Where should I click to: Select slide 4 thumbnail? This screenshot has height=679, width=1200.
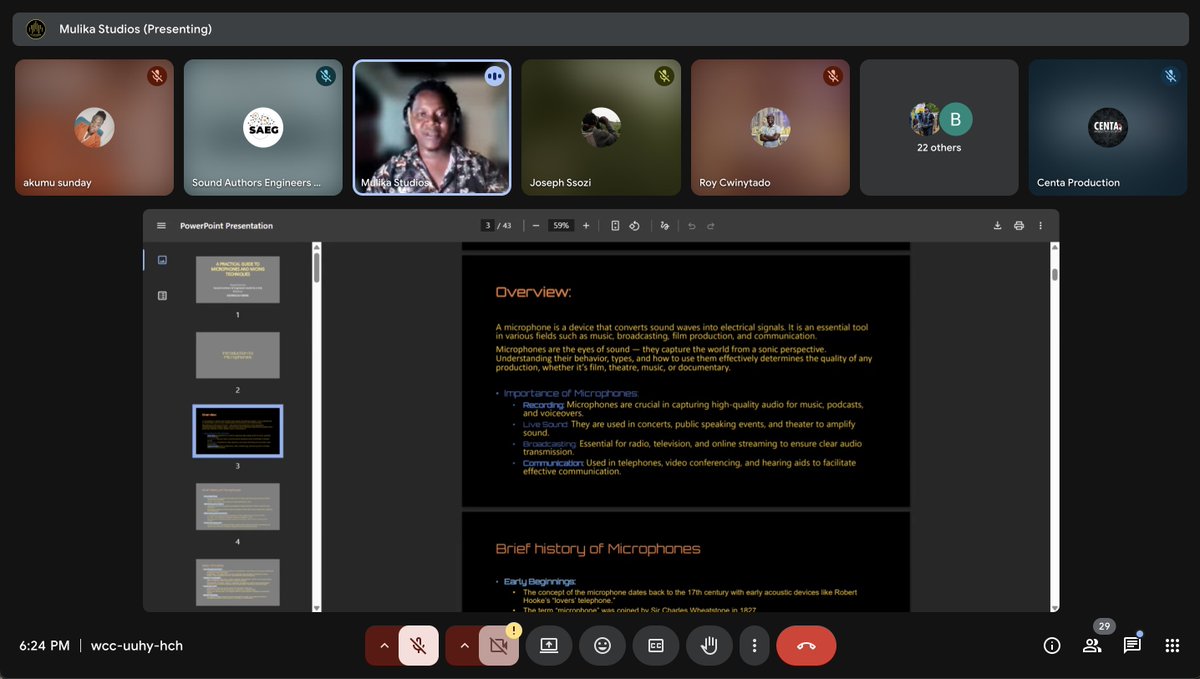238,507
